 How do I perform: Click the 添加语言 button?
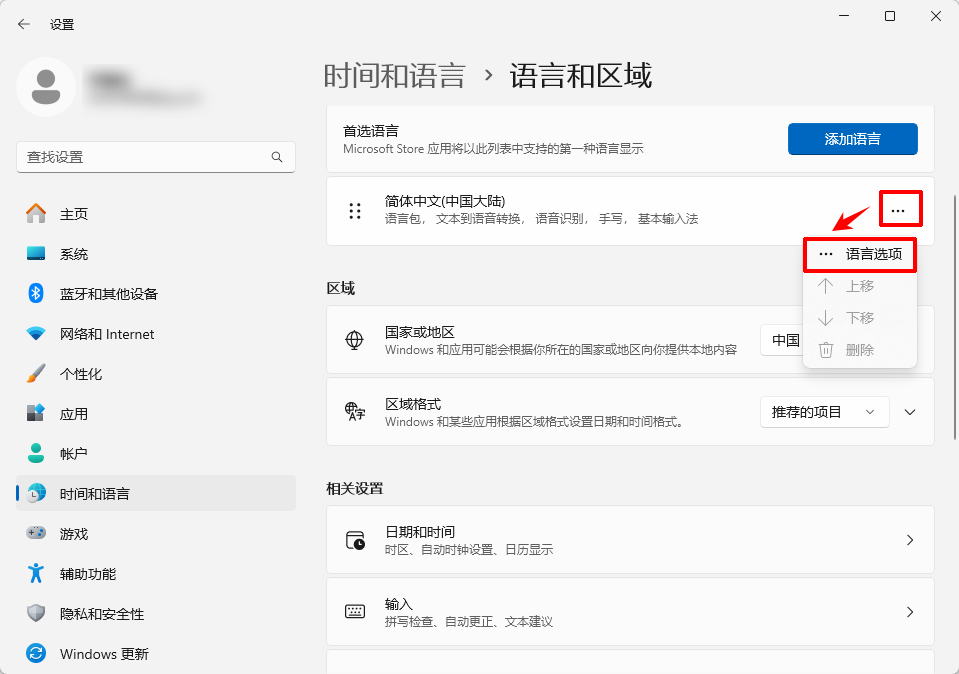click(x=853, y=139)
